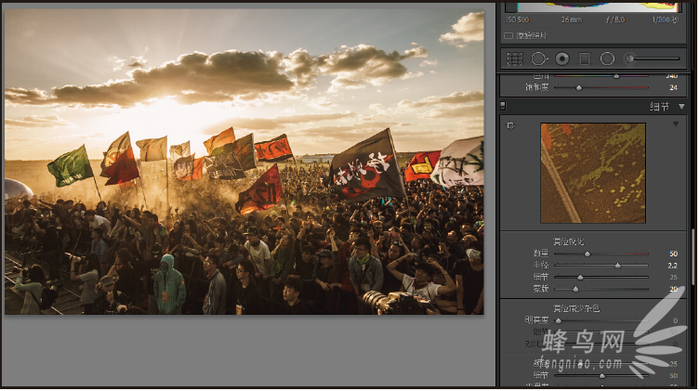This screenshot has height=391, width=700.
Task: Select the Red Eye Correction tool
Action: (562, 59)
